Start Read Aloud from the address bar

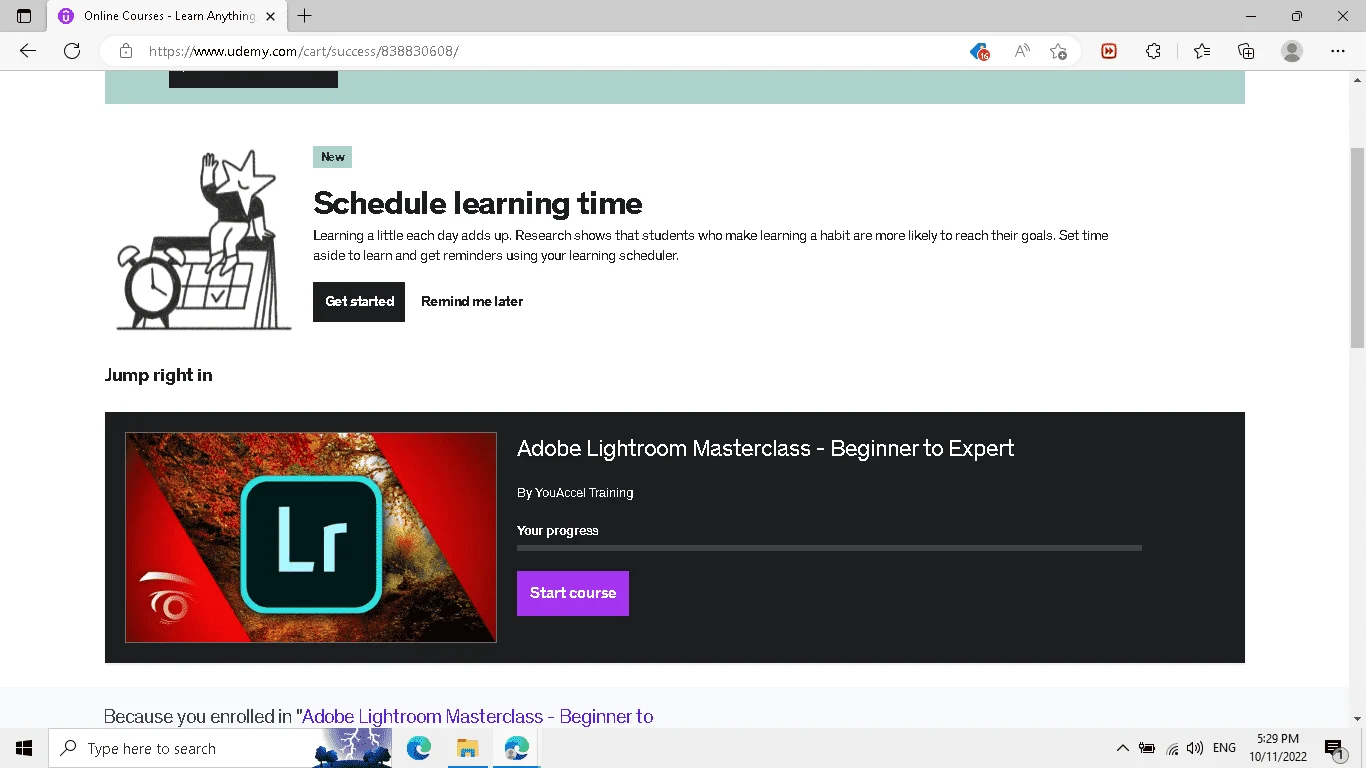[1022, 51]
